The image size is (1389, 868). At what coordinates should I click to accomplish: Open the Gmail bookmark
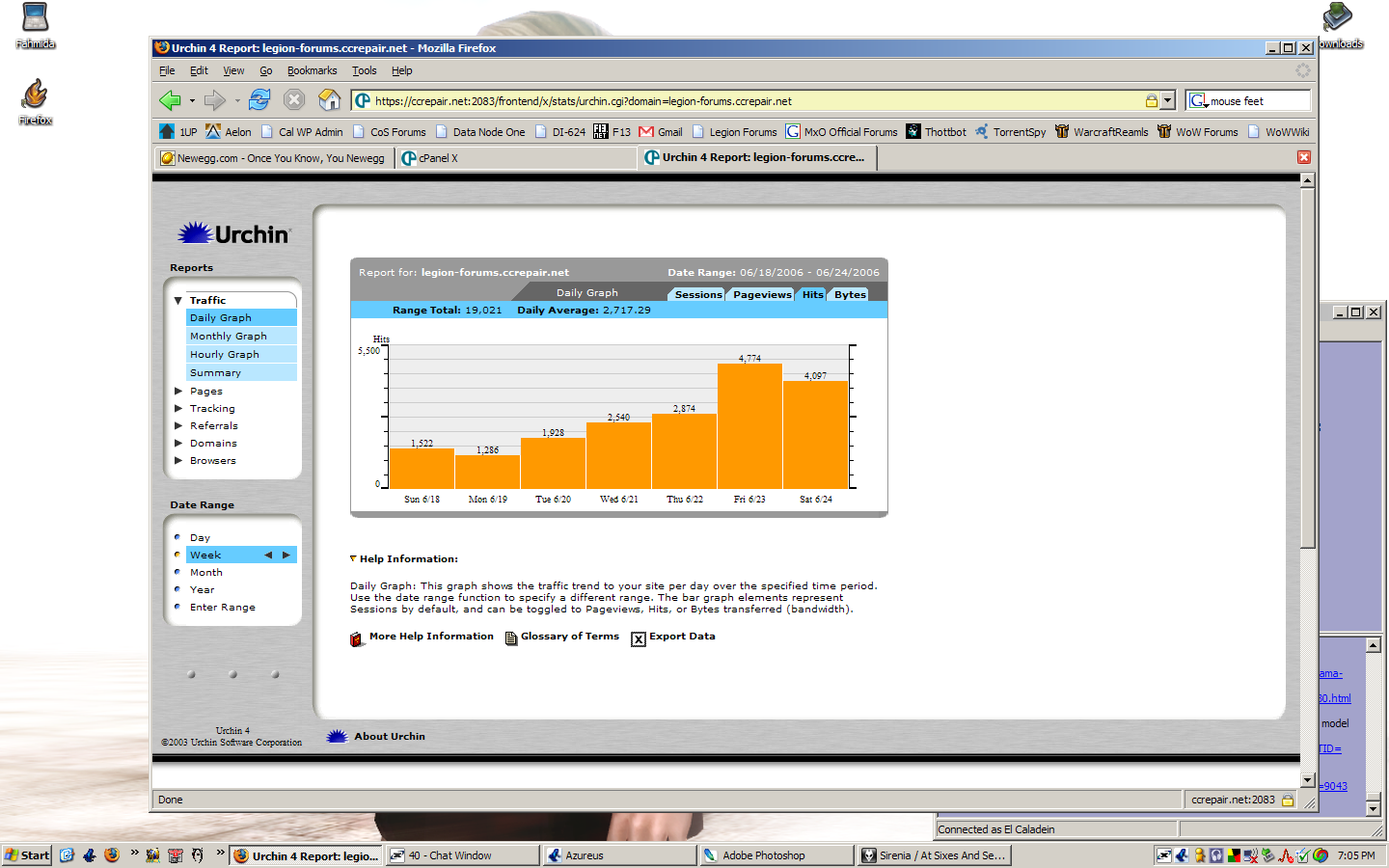tap(661, 132)
